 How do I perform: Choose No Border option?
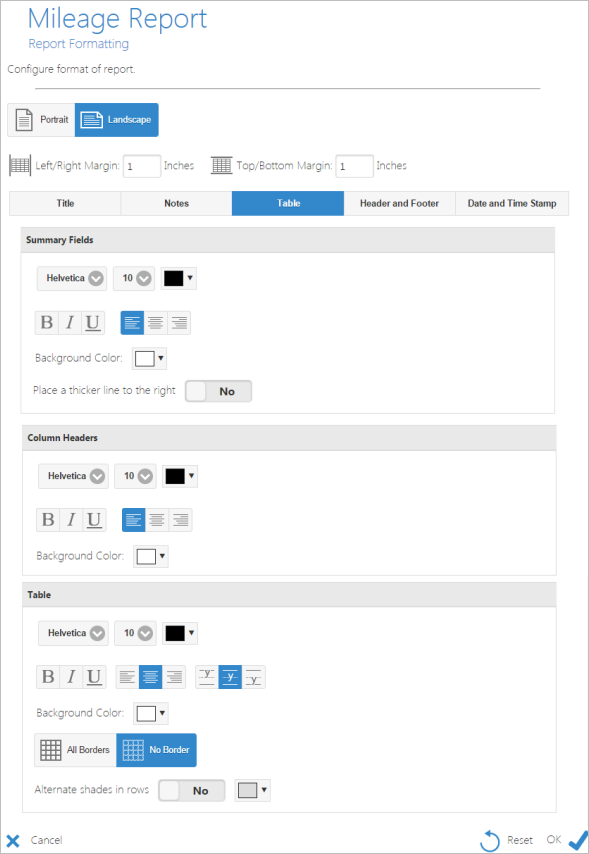tap(156, 750)
